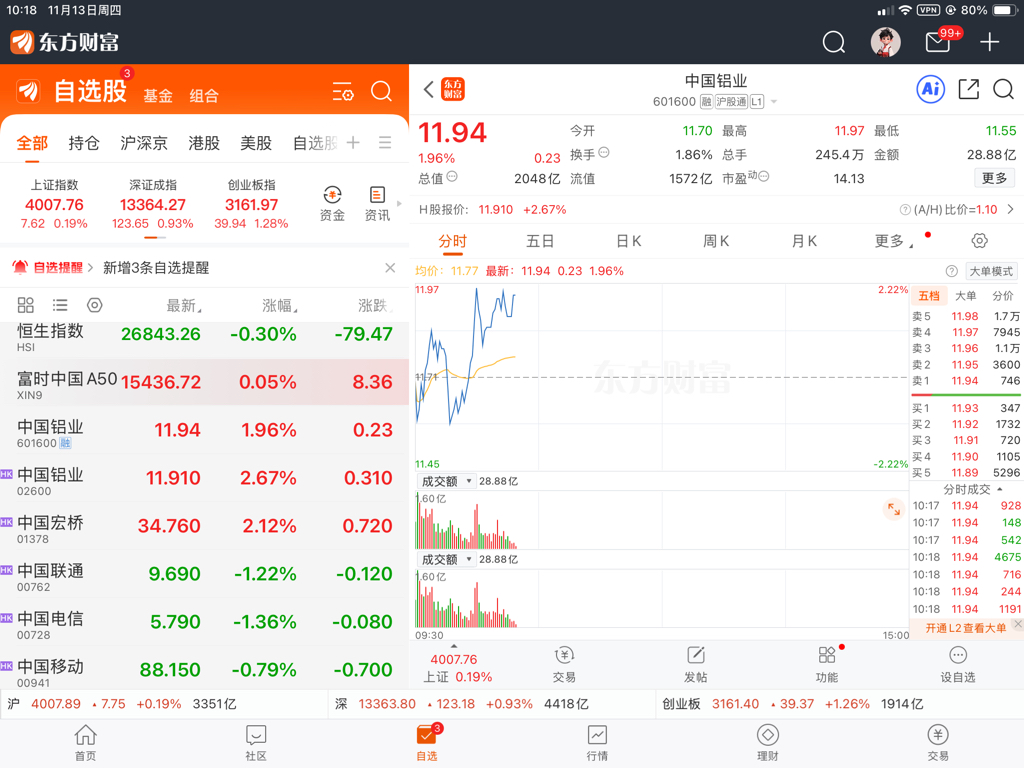Go back using the left chevron

coord(428,89)
